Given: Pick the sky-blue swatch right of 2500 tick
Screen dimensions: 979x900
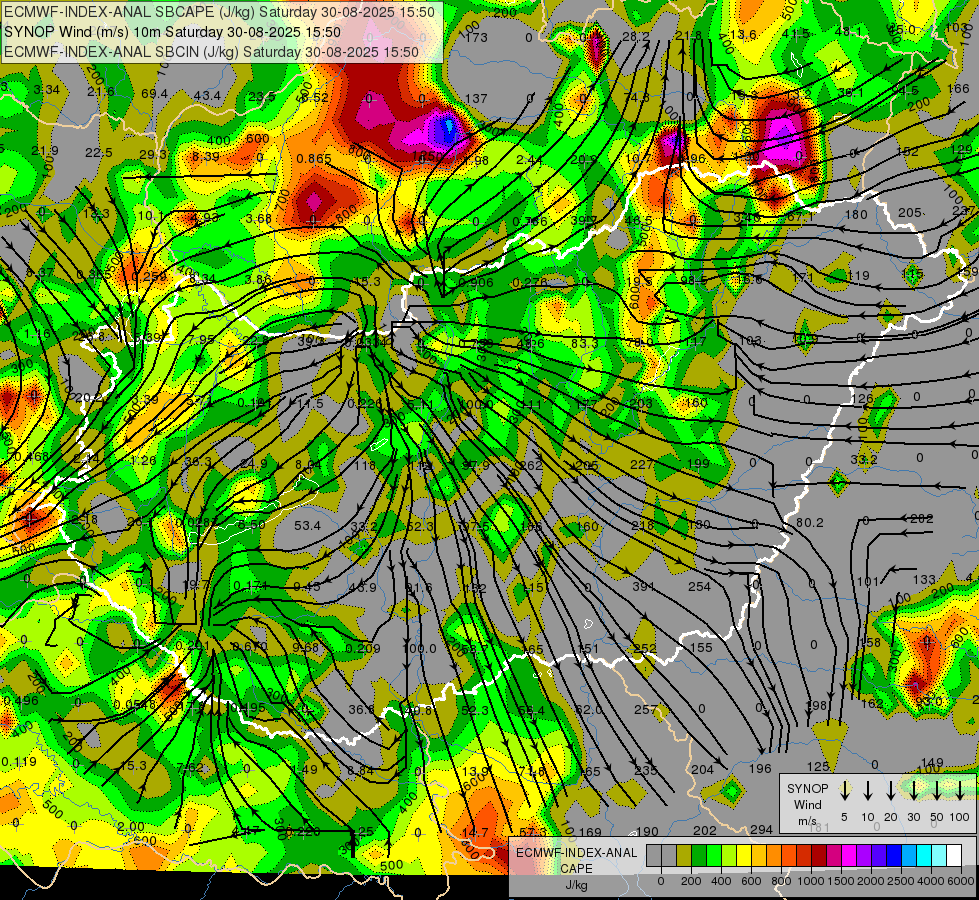Looking at the screenshot, I should [x=909, y=855].
